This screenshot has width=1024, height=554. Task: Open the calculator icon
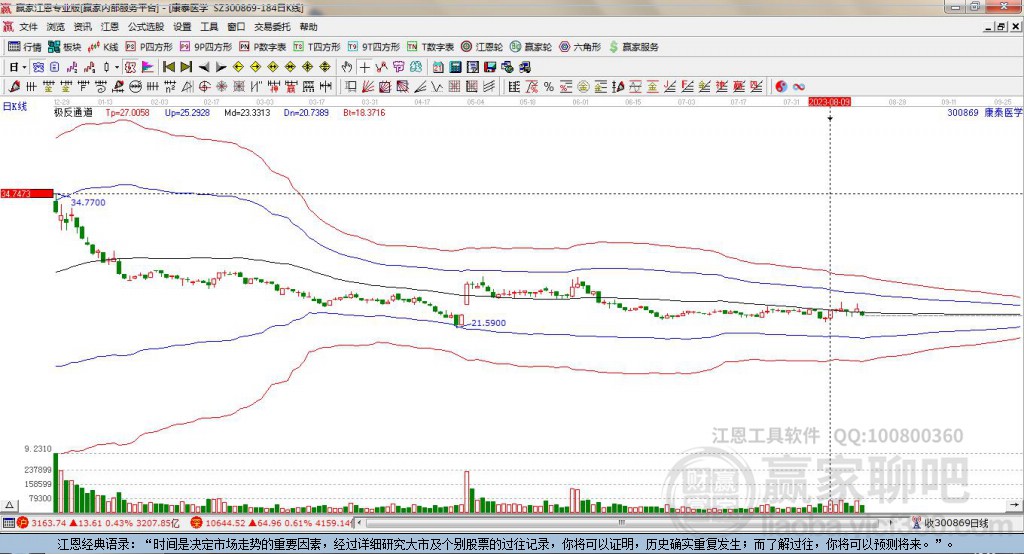455,67
